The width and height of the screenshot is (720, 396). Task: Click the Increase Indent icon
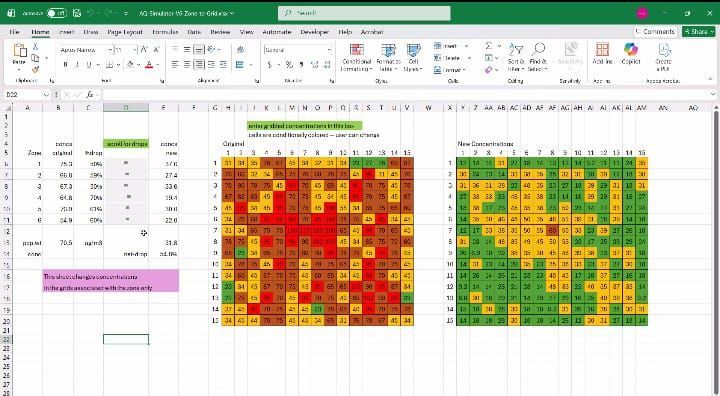click(223, 65)
